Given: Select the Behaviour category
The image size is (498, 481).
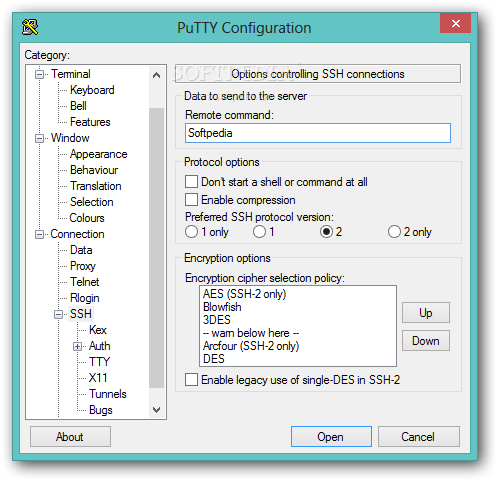Looking at the screenshot, I should (94, 170).
